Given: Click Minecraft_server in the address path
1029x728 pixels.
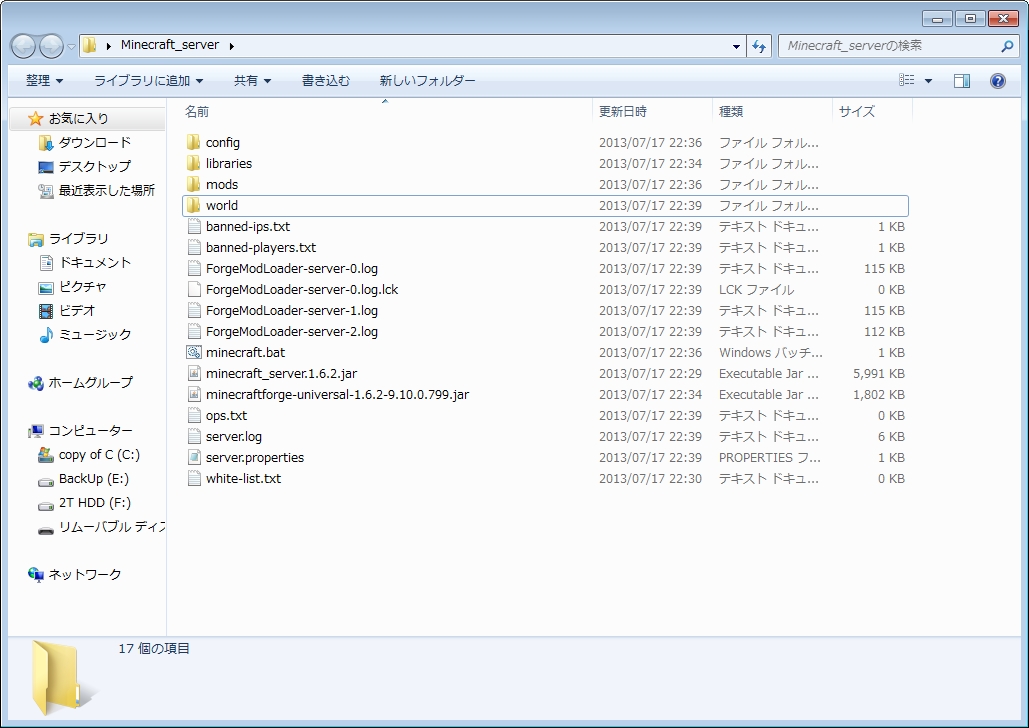Looking at the screenshot, I should (x=170, y=45).
